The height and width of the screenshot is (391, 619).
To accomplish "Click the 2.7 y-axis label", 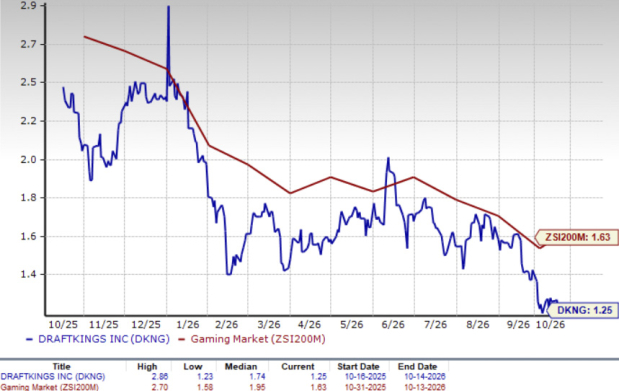I will pyautogui.click(x=28, y=44).
